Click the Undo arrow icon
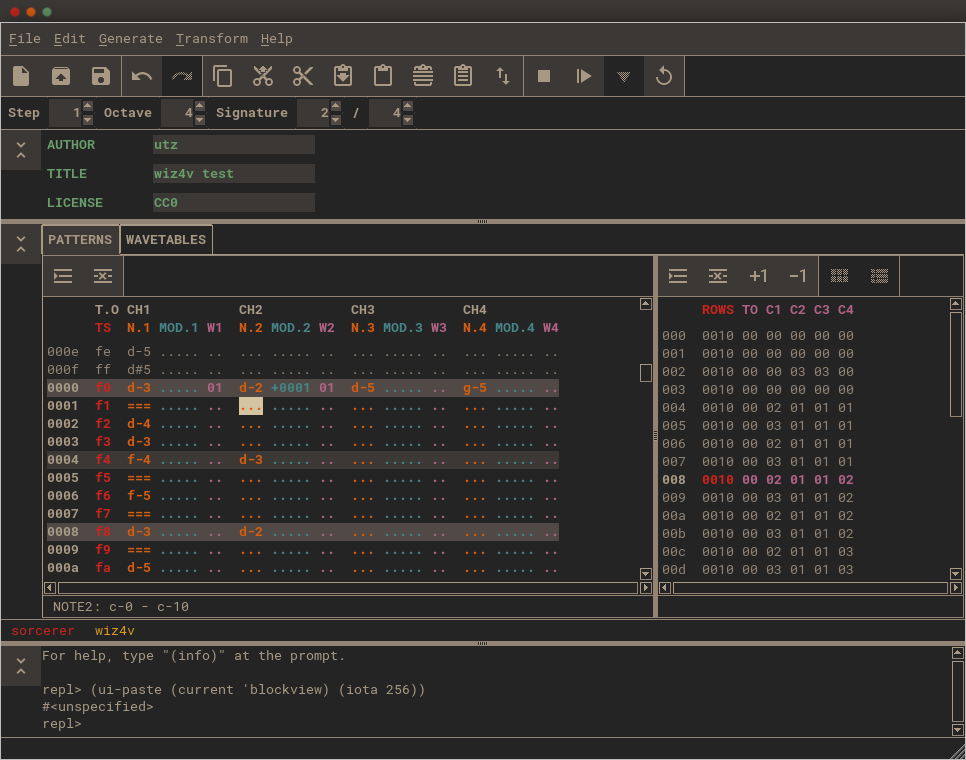Image resolution: width=966 pixels, height=760 pixels. tap(142, 76)
